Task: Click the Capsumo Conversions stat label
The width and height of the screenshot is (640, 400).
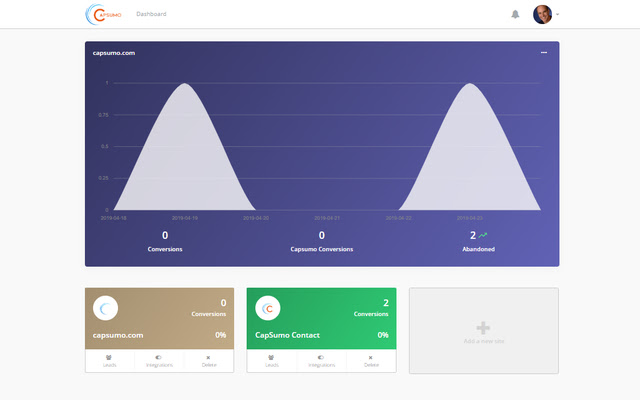Action: pyautogui.click(x=322, y=249)
